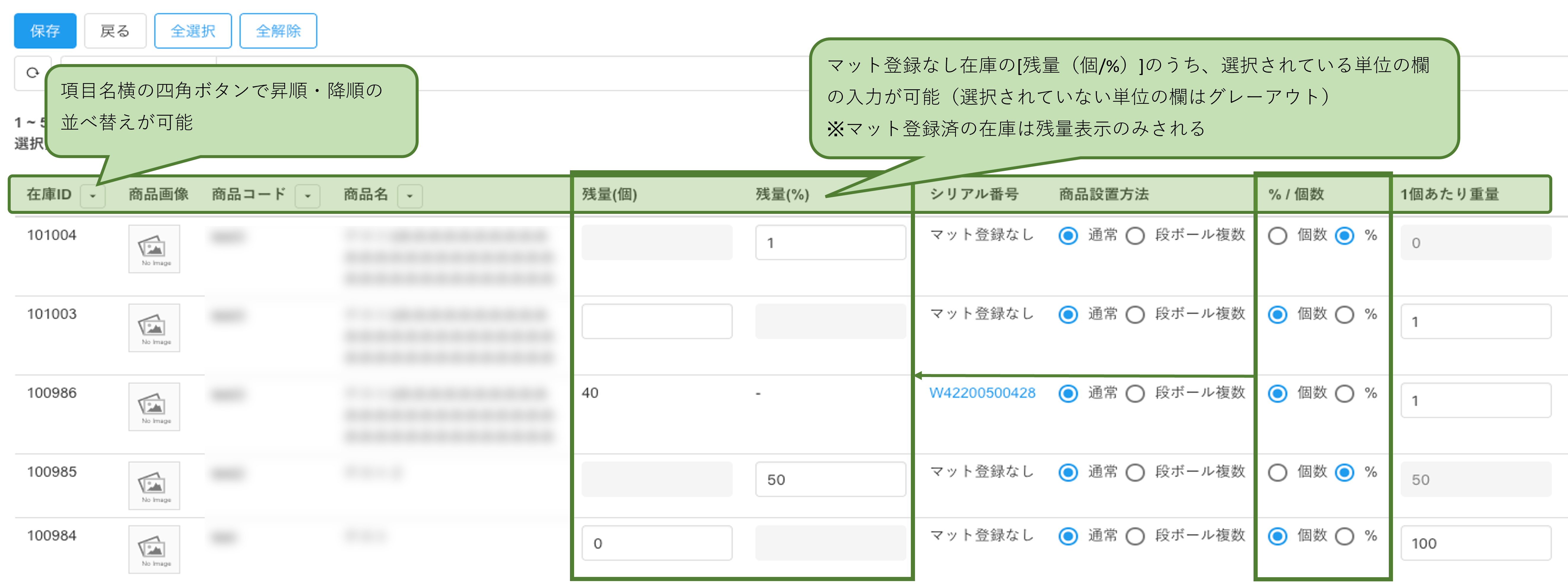Click the refresh icon button

(x=32, y=73)
